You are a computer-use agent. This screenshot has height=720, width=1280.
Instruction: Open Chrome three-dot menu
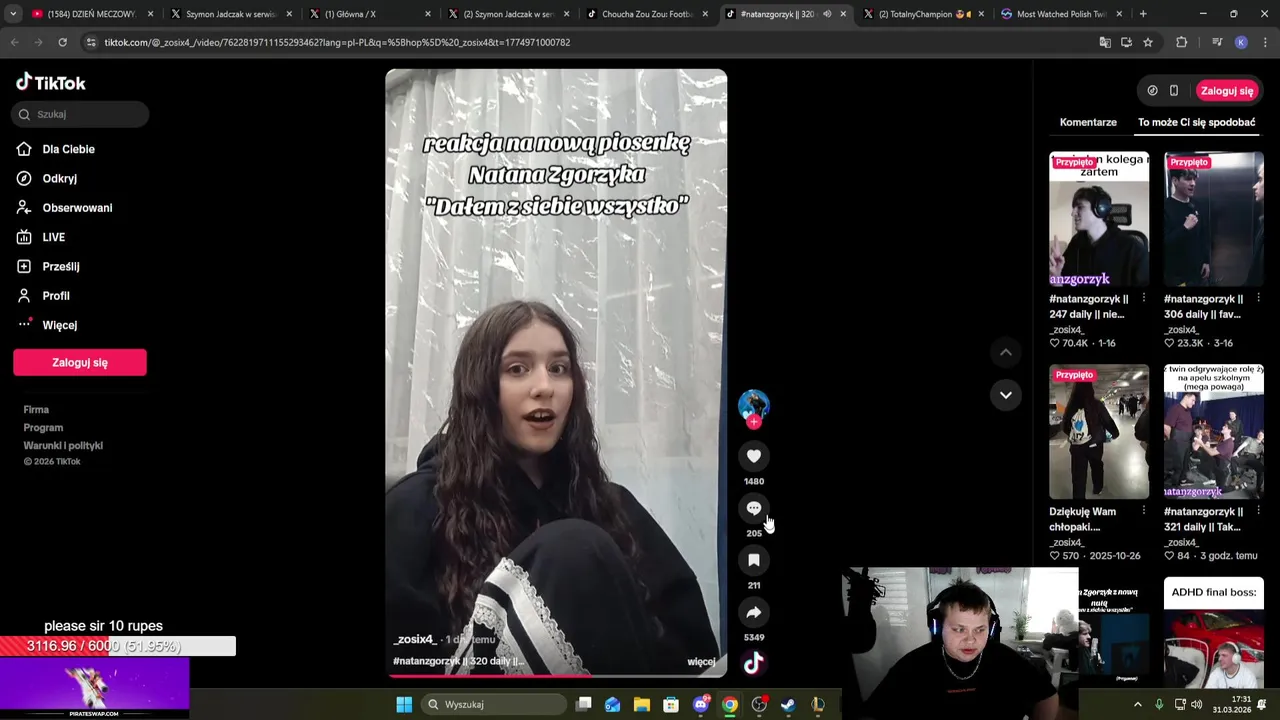pos(1264,42)
